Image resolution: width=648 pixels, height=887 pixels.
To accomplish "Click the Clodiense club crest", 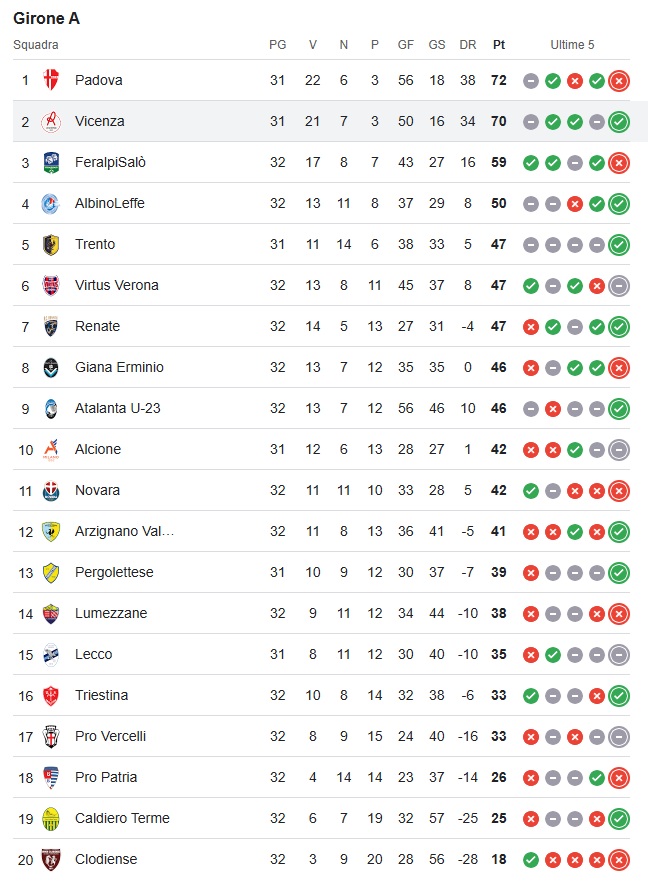I will click(x=51, y=859).
